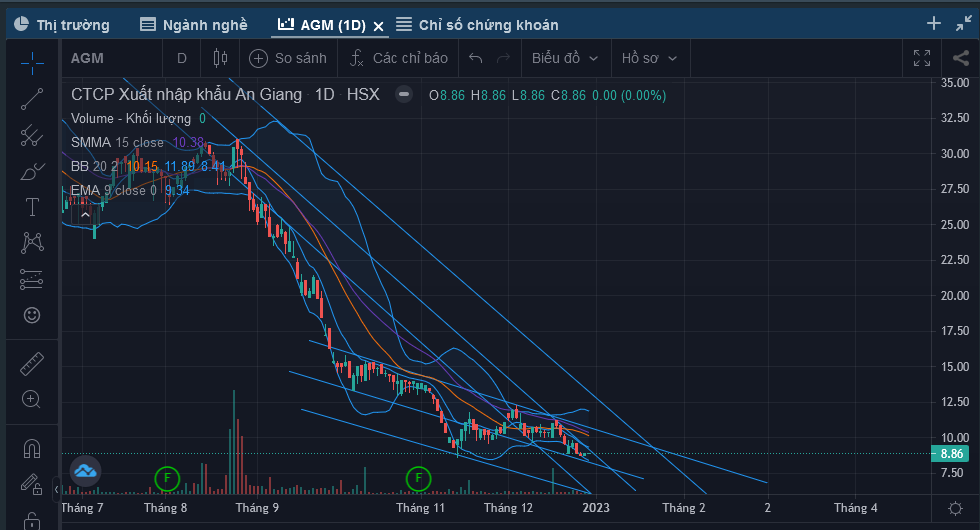This screenshot has height=530, width=980.
Task: Click the F event marker near Tháng 8
Action: tap(167, 479)
